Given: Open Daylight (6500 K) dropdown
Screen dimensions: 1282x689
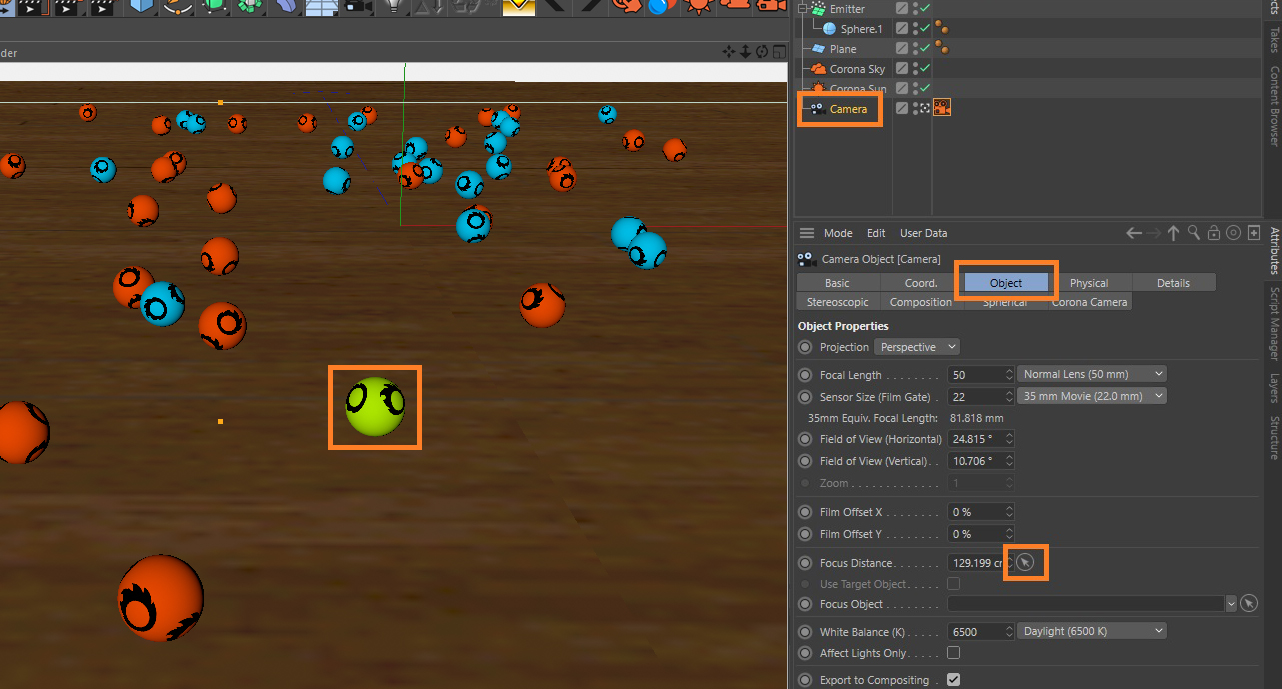Looking at the screenshot, I should pyautogui.click(x=1092, y=631).
